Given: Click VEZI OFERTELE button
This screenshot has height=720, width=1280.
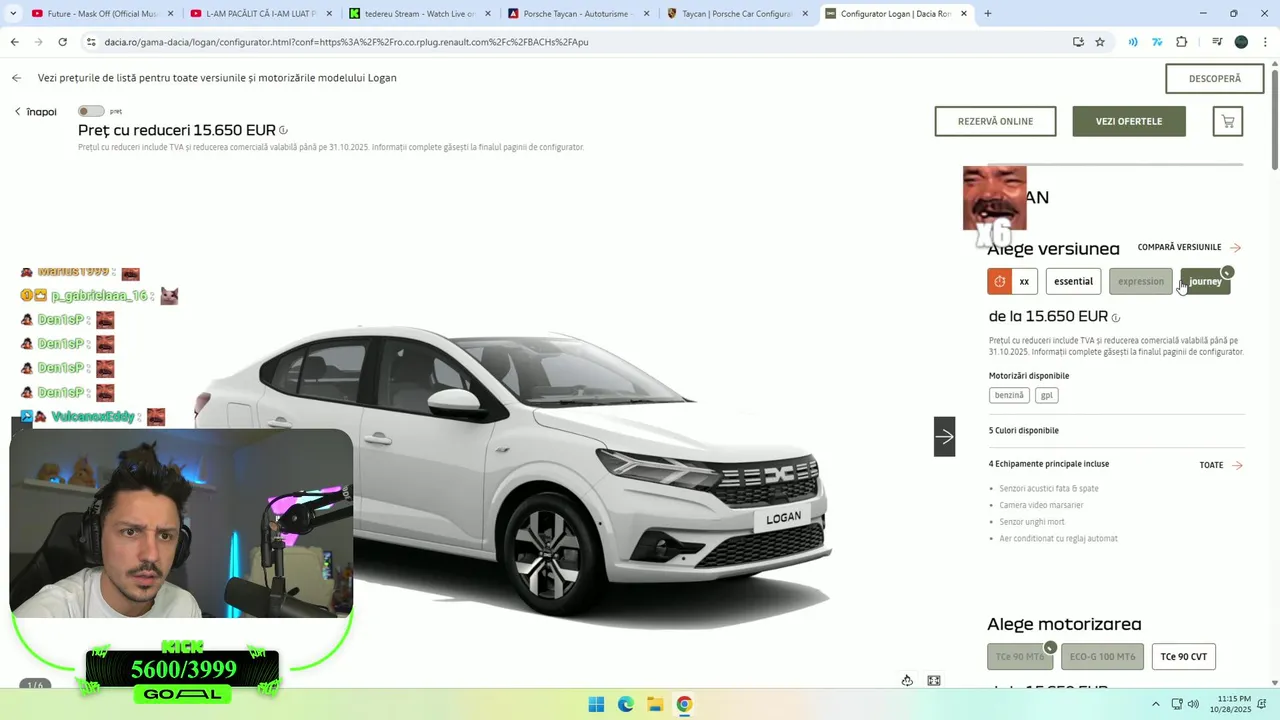Looking at the screenshot, I should click(1129, 121).
